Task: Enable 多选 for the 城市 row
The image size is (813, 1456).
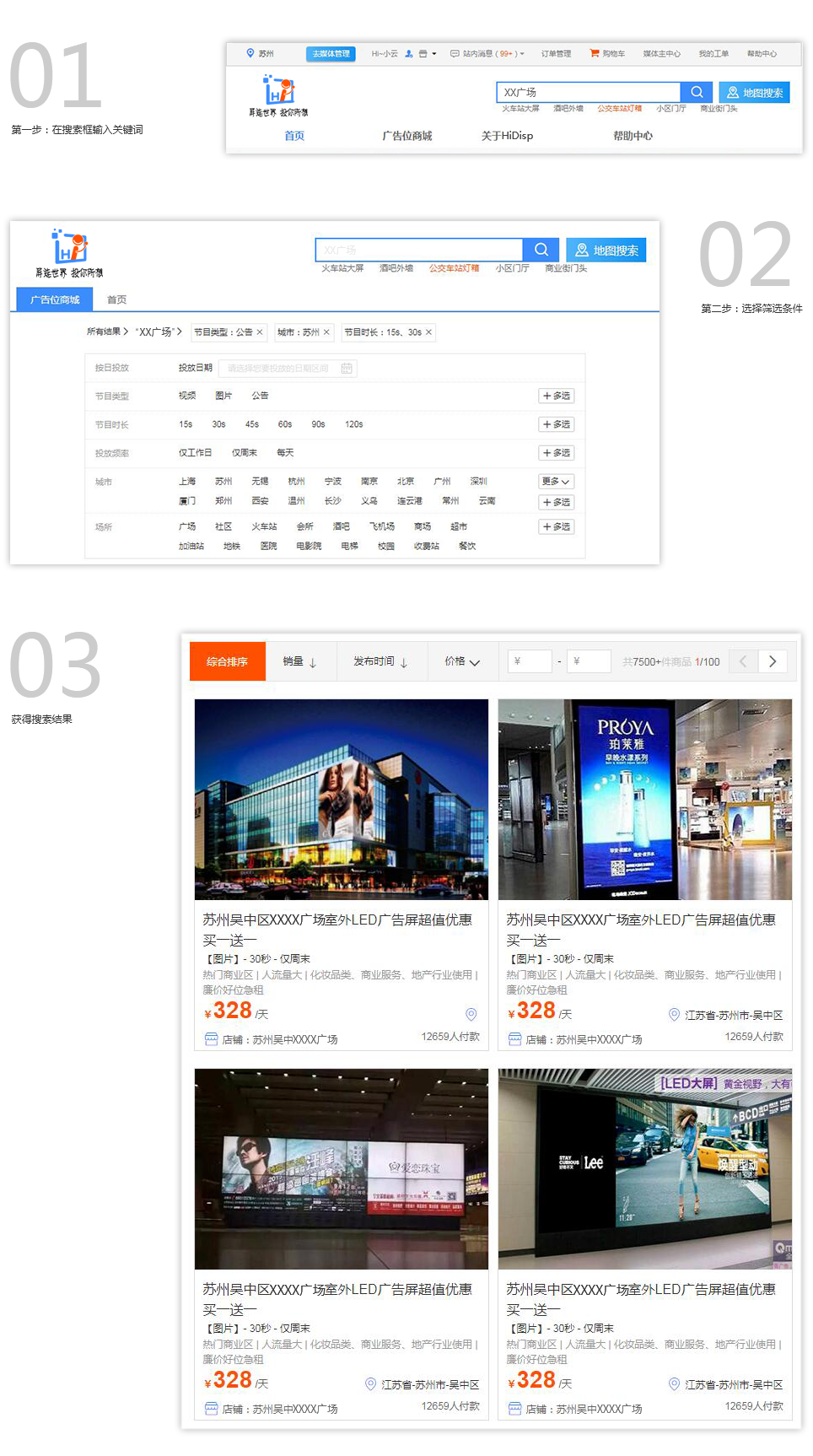Action: pos(557,502)
